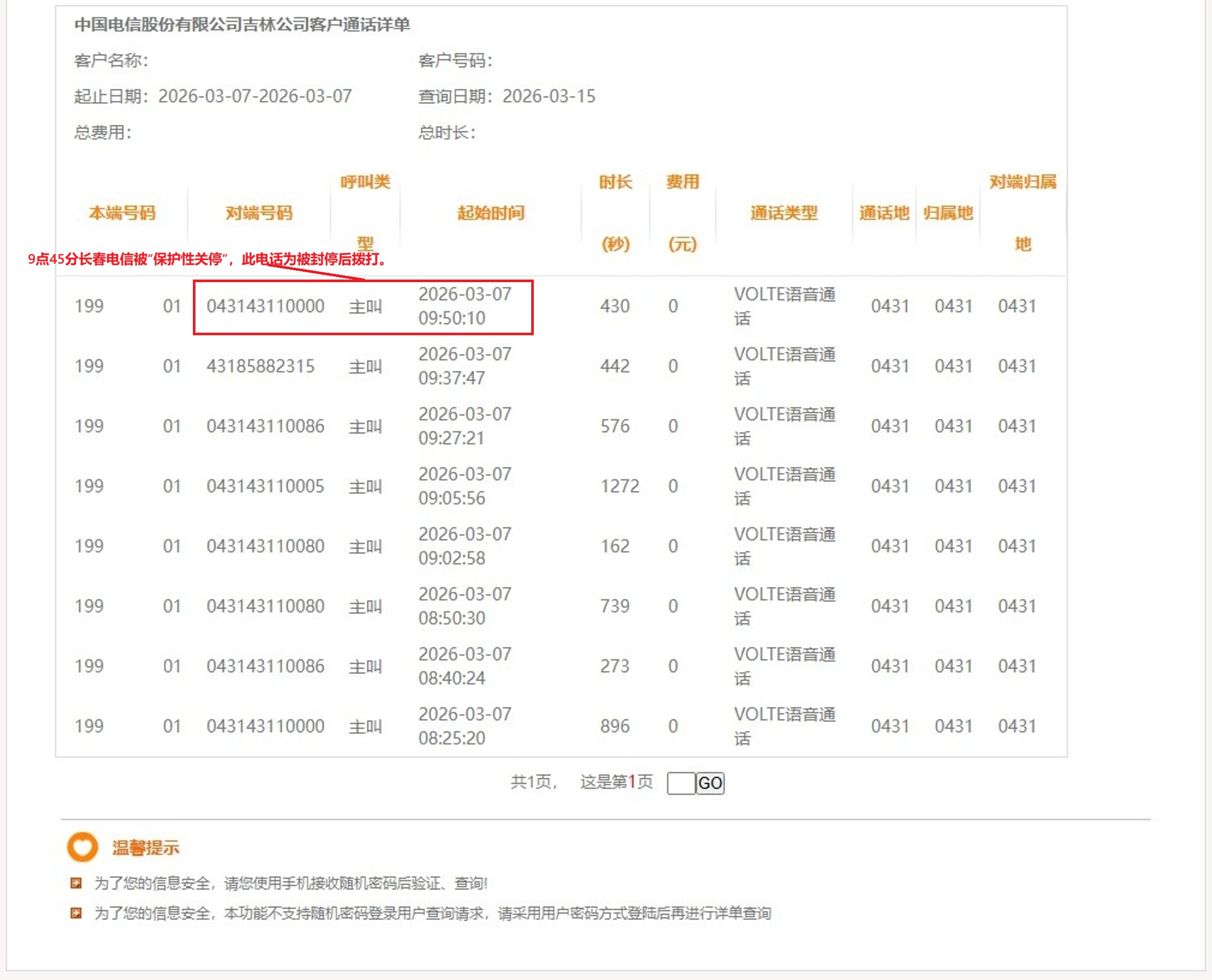
Task: Select start time 09:27:21 cell
Action: [x=465, y=426]
